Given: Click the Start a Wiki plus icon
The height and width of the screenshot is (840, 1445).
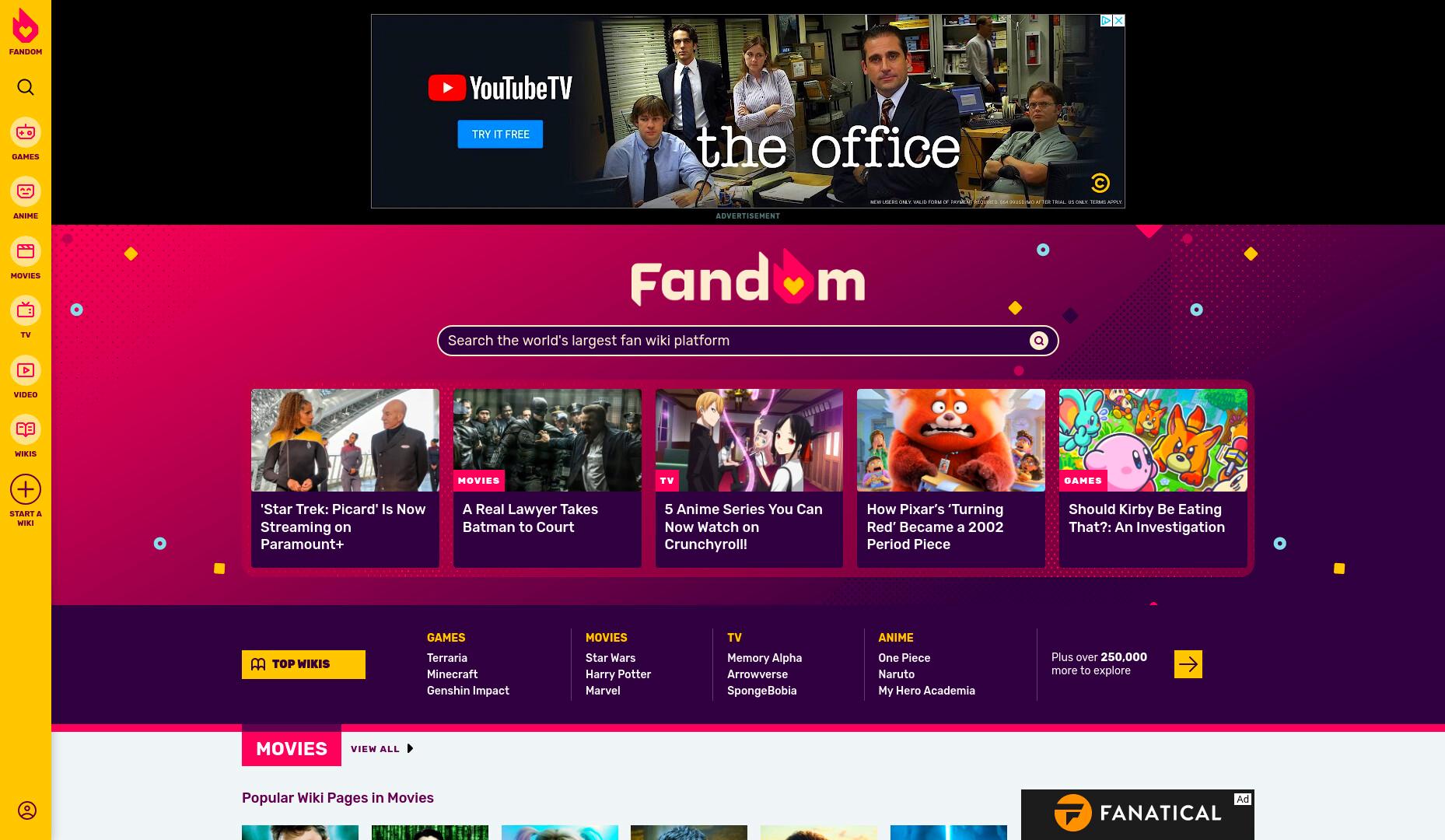Looking at the screenshot, I should point(26,490).
